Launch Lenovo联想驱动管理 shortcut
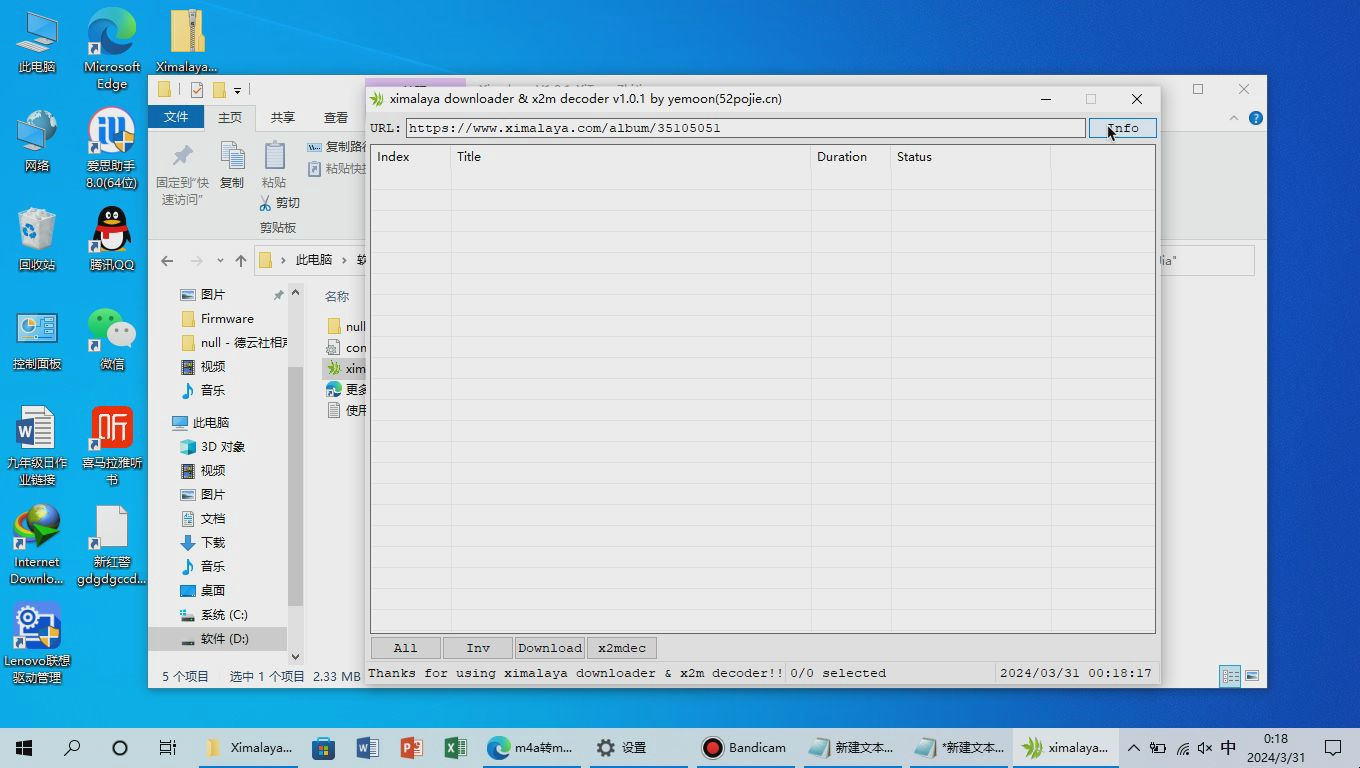This screenshot has height=768, width=1360. [37, 644]
